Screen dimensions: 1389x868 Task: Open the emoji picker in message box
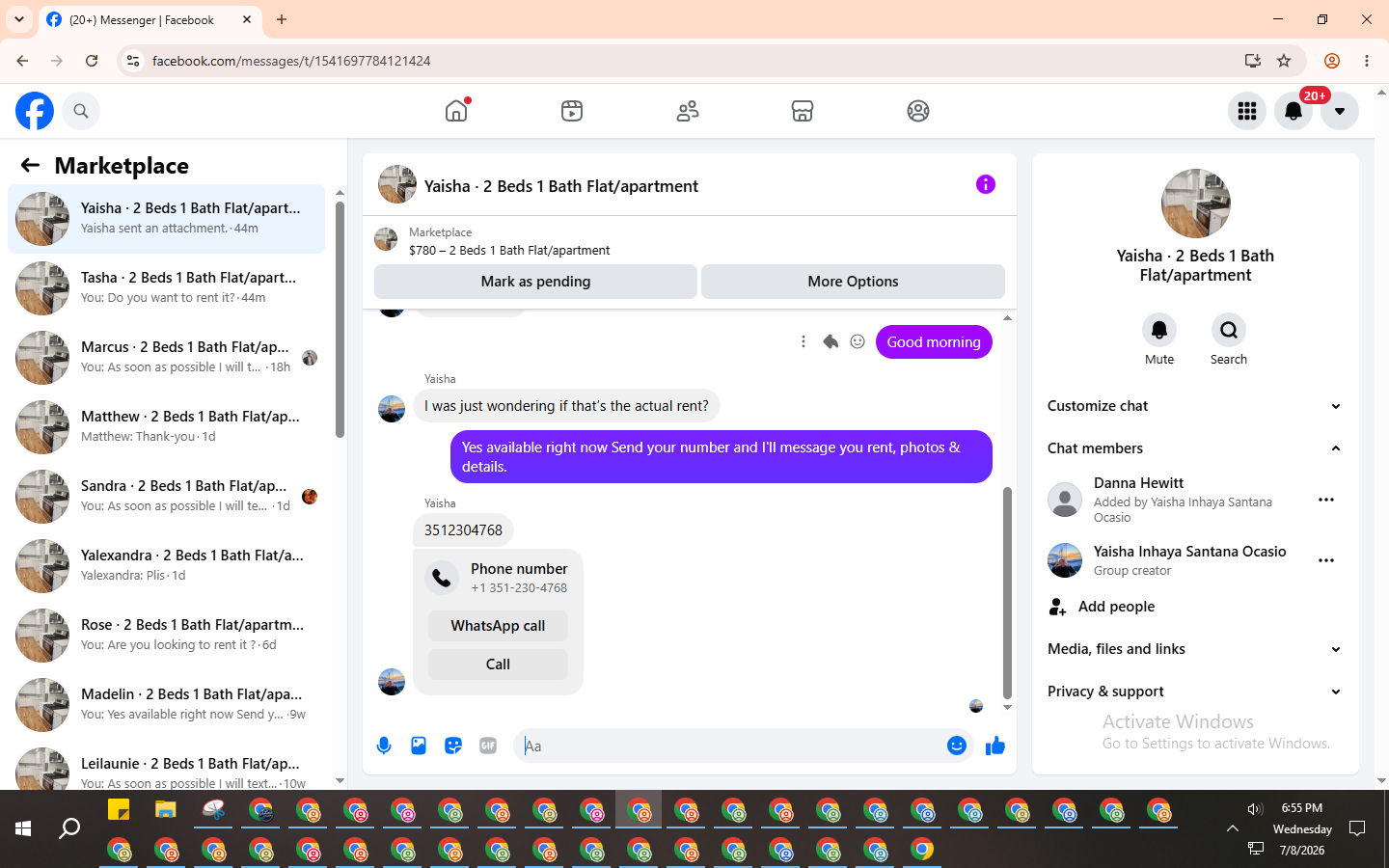957,746
